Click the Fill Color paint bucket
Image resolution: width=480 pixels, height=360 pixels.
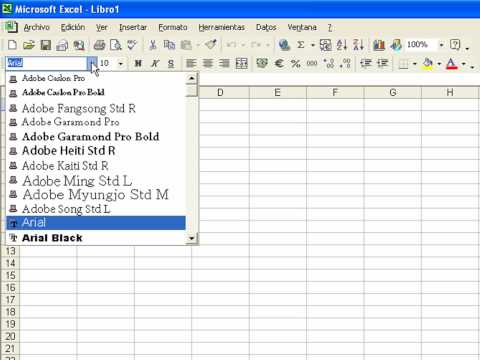(x=428, y=63)
